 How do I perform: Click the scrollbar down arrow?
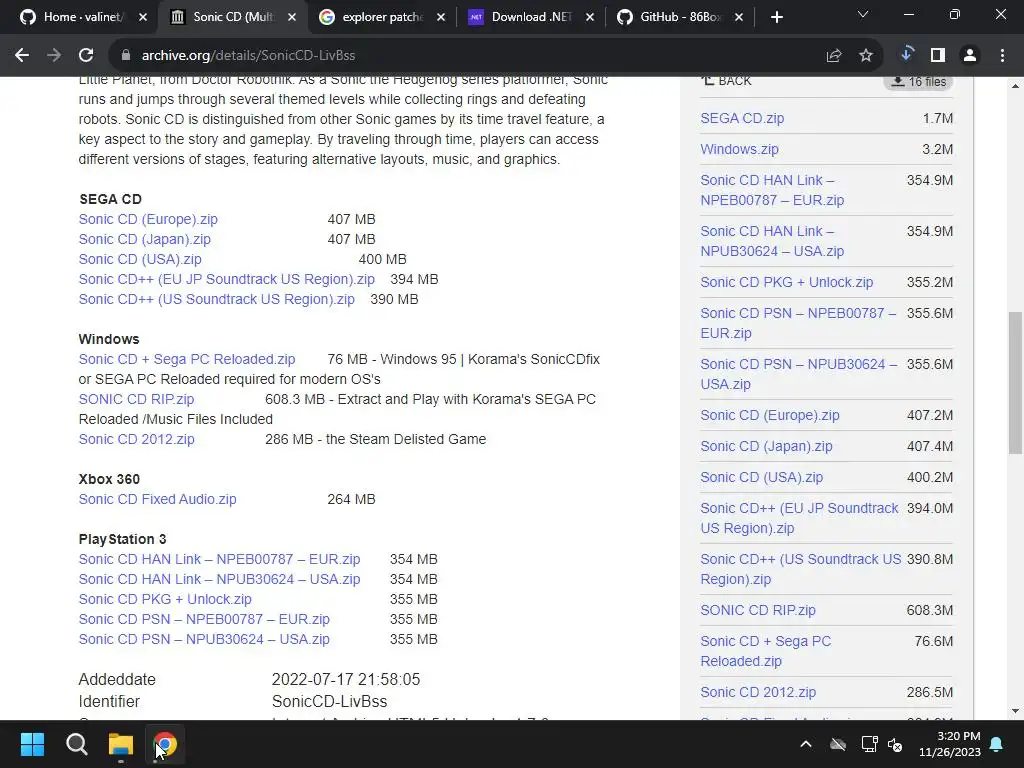click(1015, 711)
